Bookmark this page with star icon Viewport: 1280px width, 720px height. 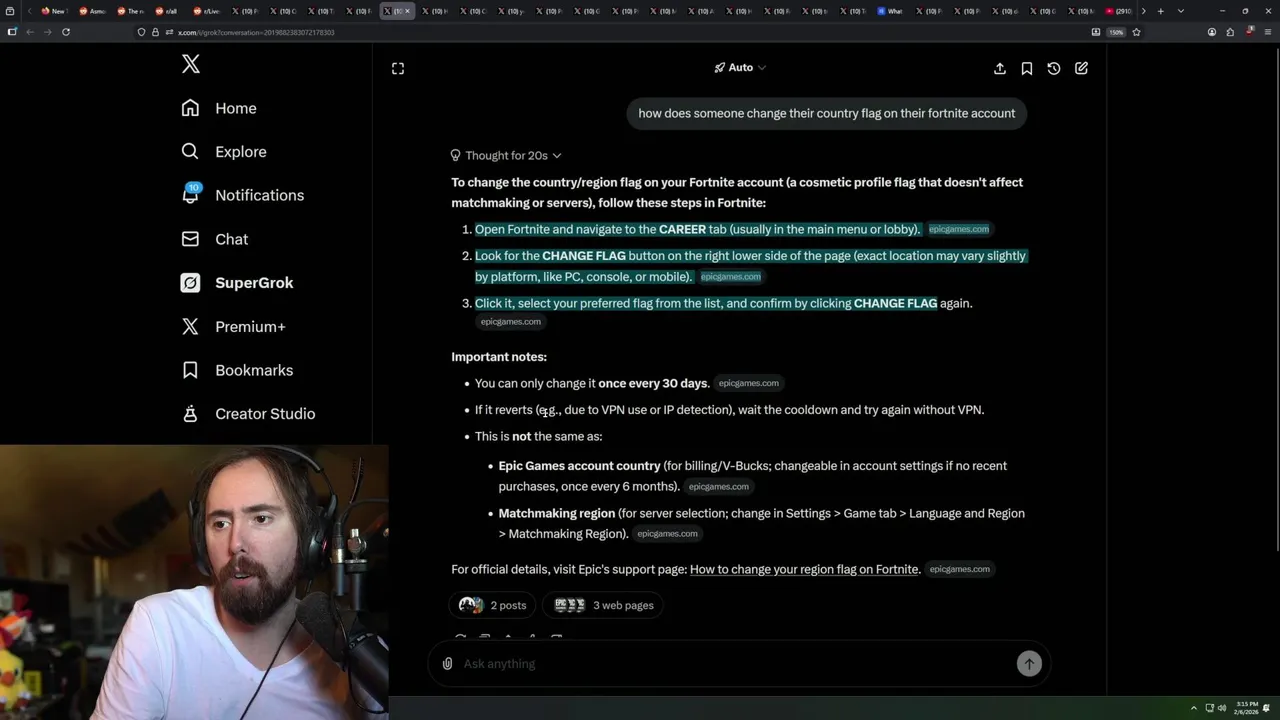tap(1137, 32)
